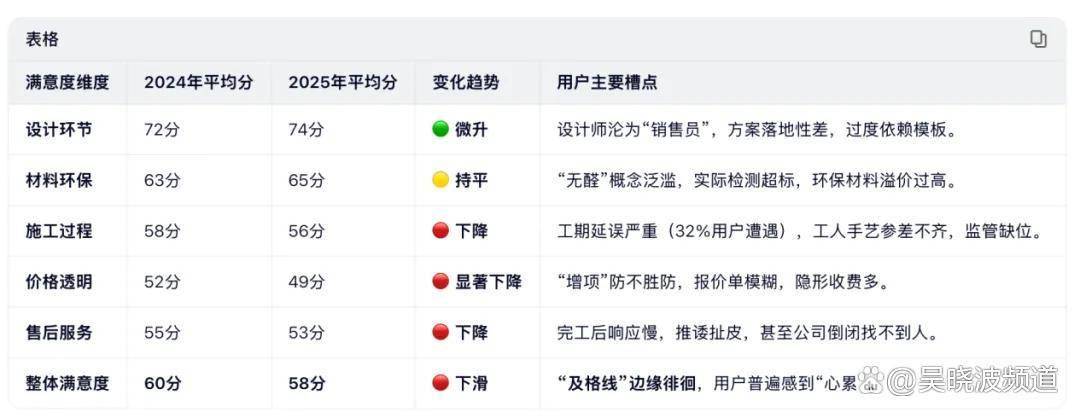Click the 49分 score cell
1080x418 pixels.
click(x=306, y=282)
